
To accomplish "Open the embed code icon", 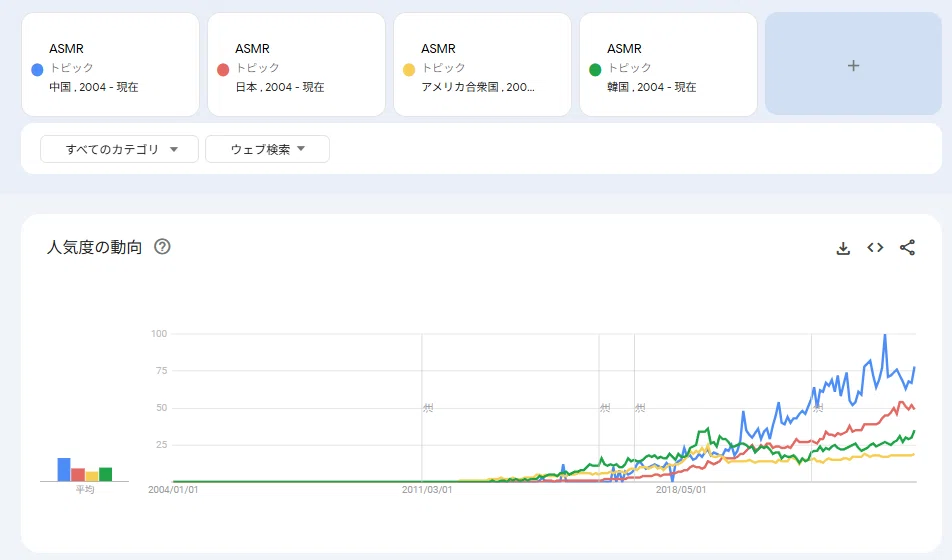I will tap(875, 247).
